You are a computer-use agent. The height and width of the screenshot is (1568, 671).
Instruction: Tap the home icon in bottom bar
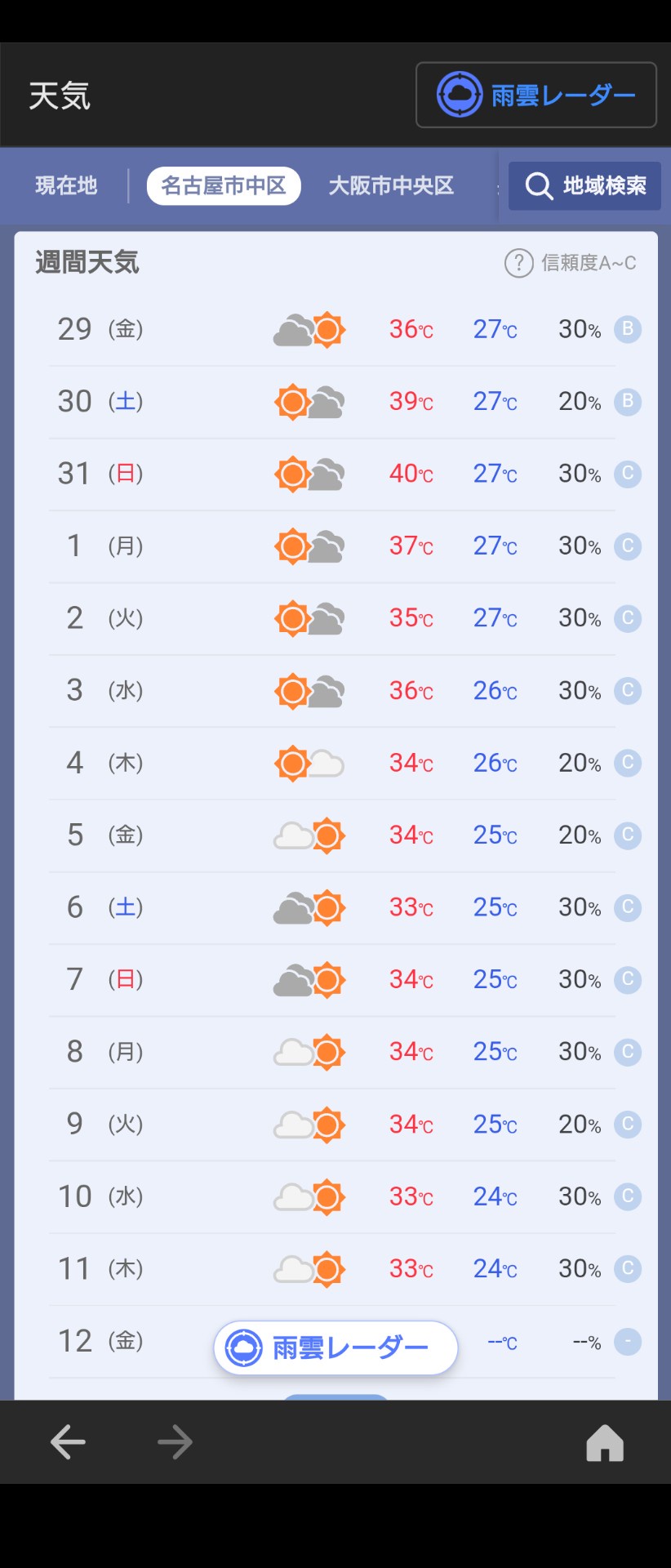tap(605, 1442)
